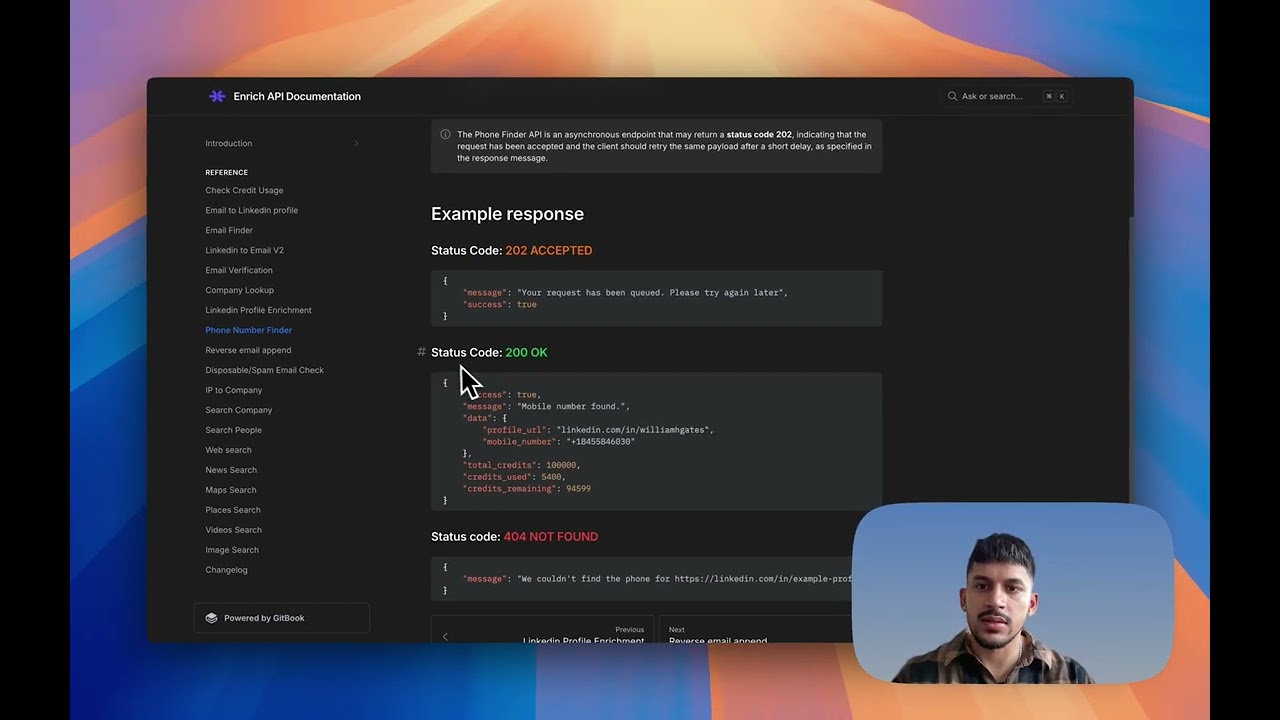Click the Status Code 202 ACCEPTED heading
Image resolution: width=1280 pixels, height=720 pixels.
coord(512,250)
